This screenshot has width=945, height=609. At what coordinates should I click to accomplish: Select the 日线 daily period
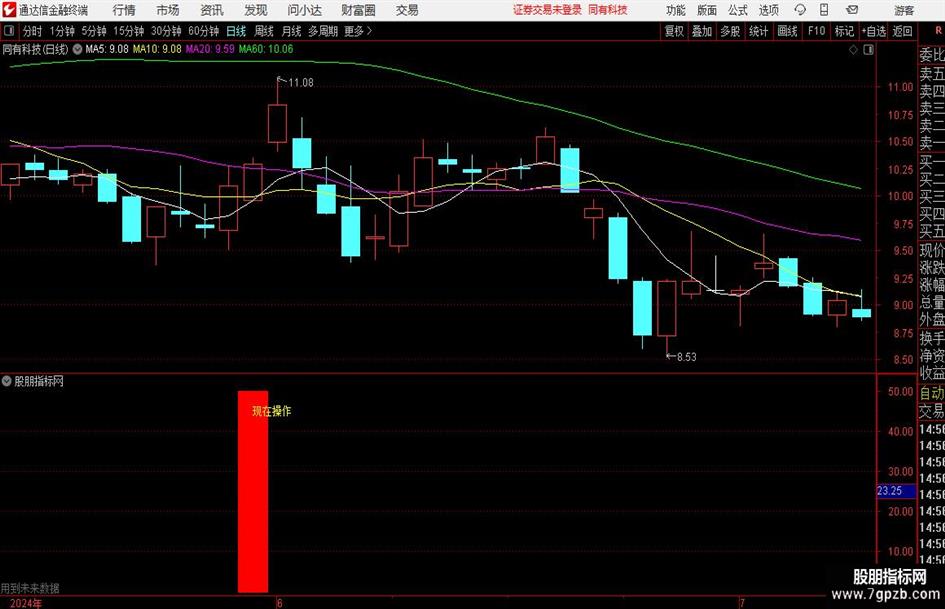click(236, 31)
